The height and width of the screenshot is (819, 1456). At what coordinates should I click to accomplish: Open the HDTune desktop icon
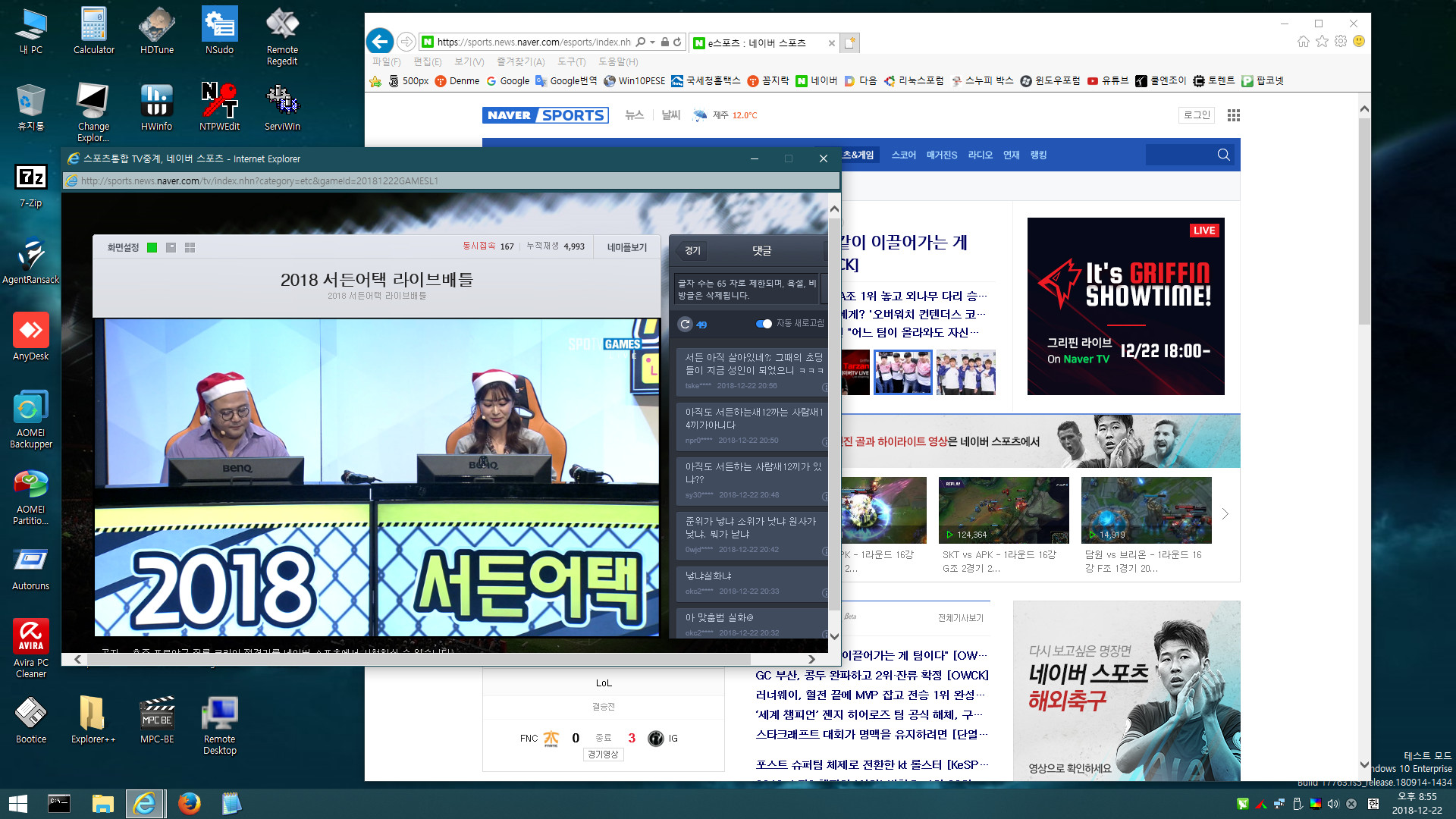157,30
